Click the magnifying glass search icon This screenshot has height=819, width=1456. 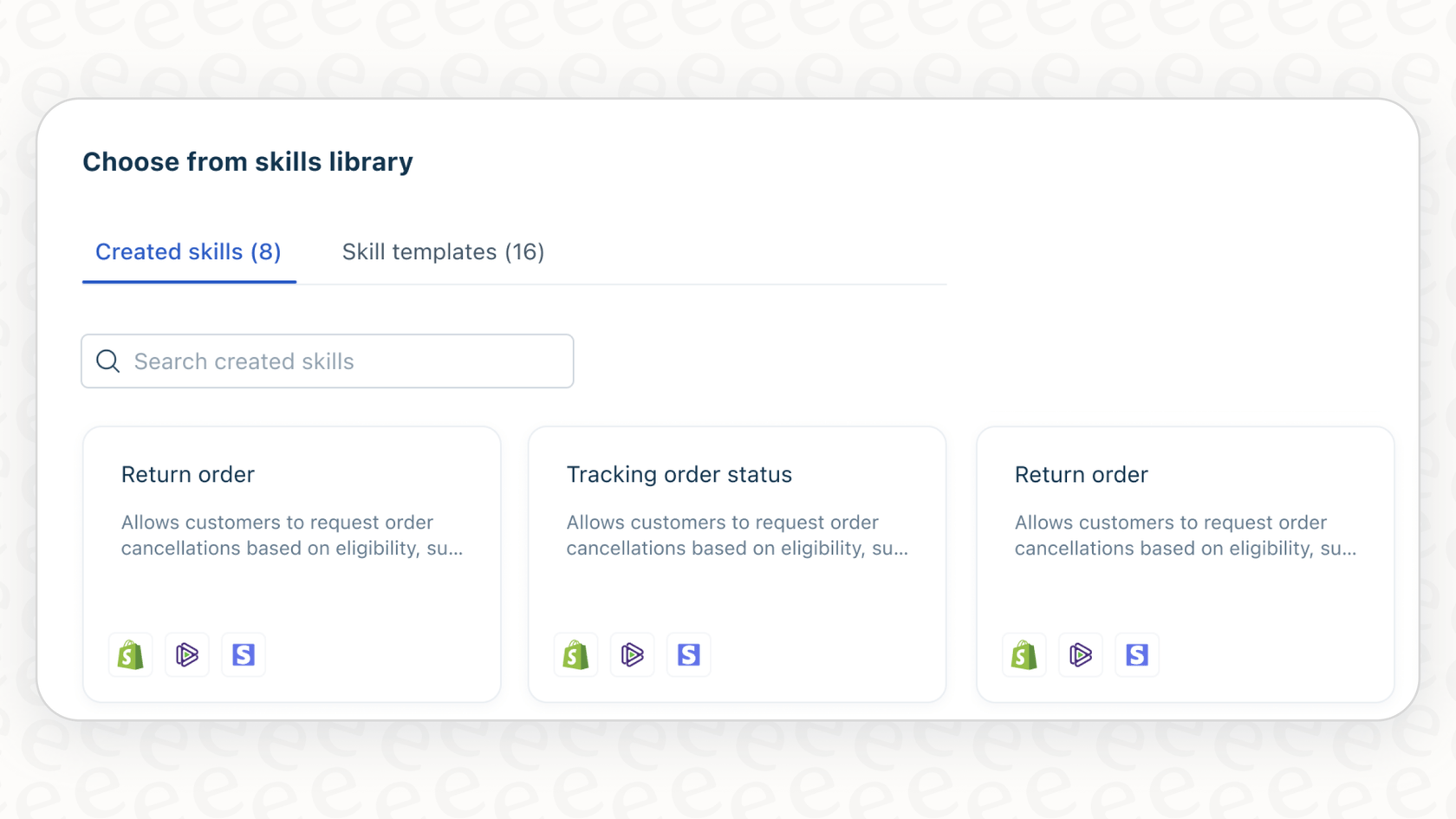pyautogui.click(x=107, y=361)
